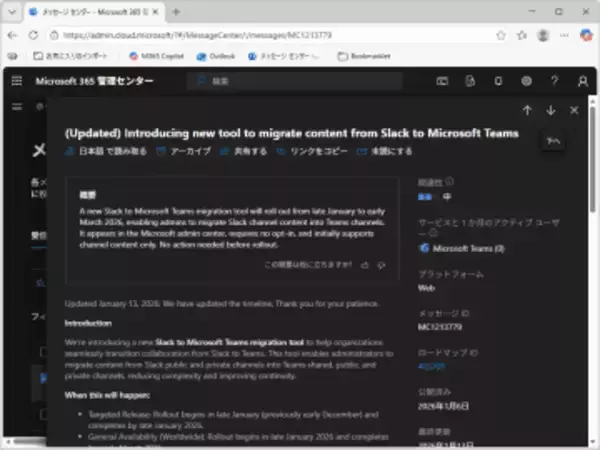Click the Web platform value
The height and width of the screenshot is (450, 600).
click(x=426, y=288)
